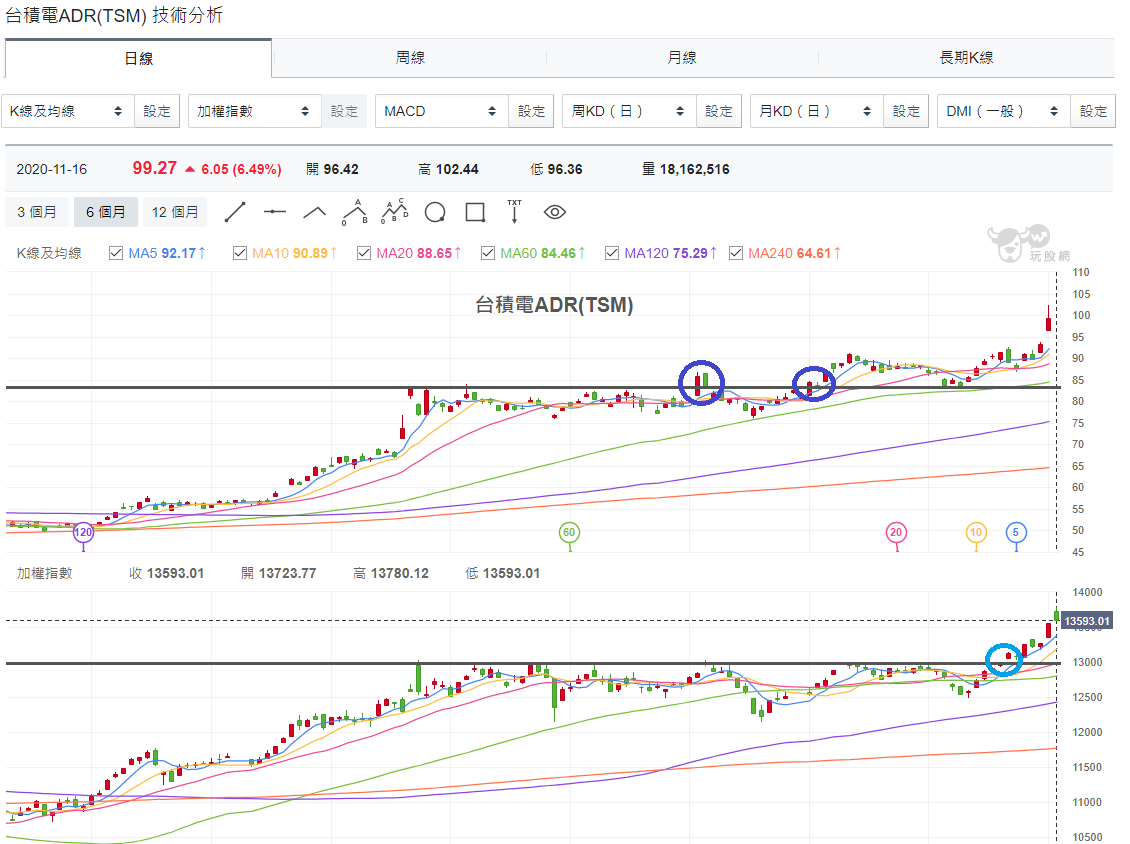
Task: Select the TXT text annotation tool
Action: pyautogui.click(x=515, y=212)
